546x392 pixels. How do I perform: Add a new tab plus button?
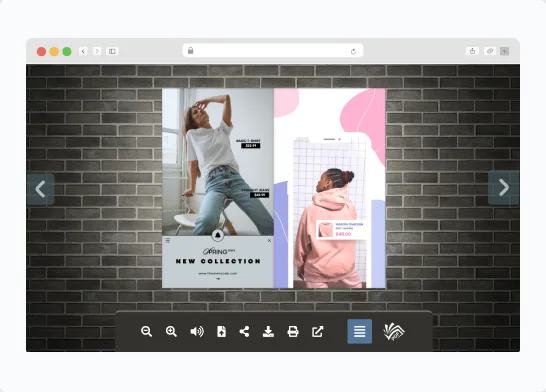[505, 51]
